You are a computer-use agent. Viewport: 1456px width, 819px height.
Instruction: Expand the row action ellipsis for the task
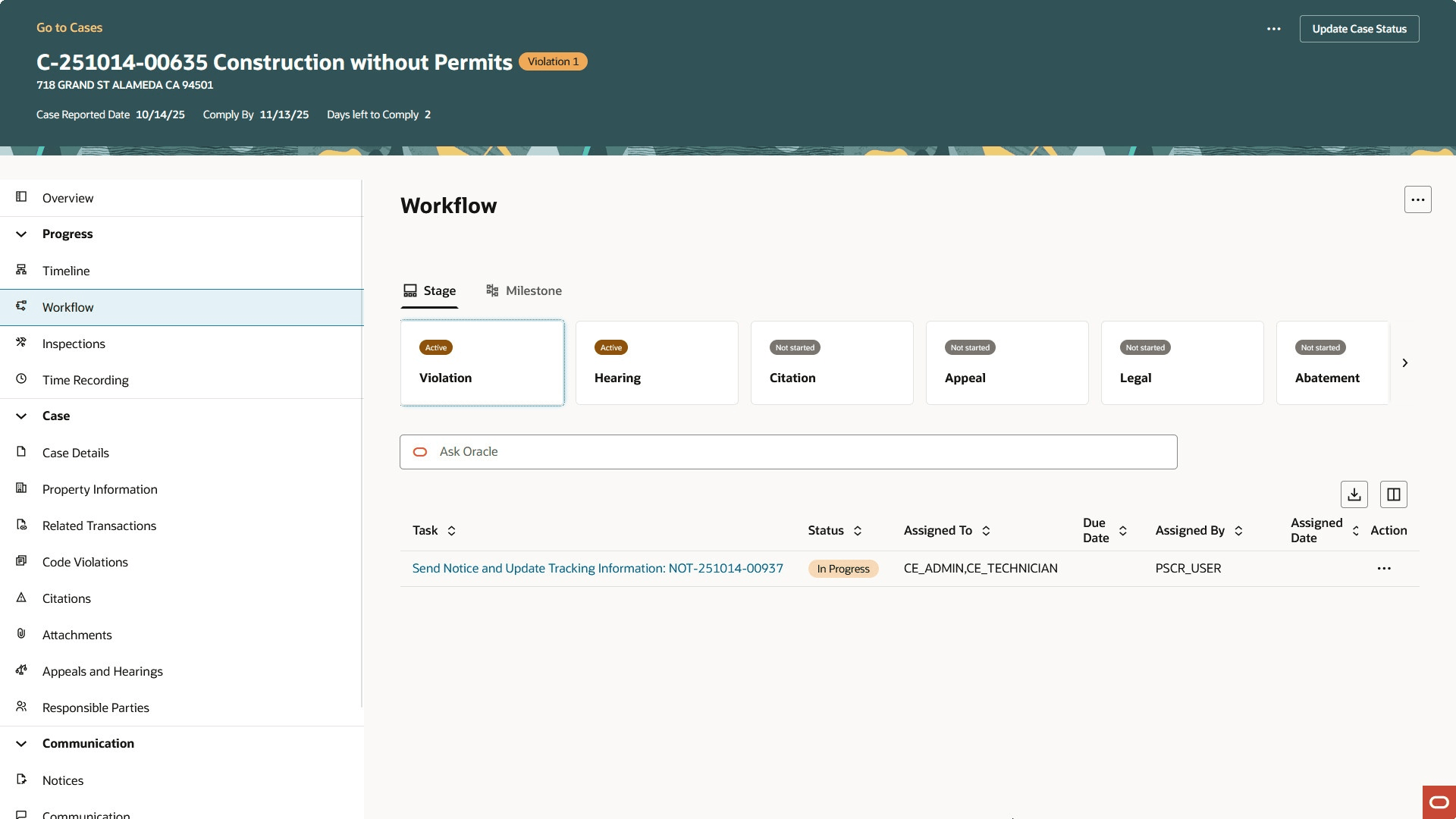[1384, 568]
